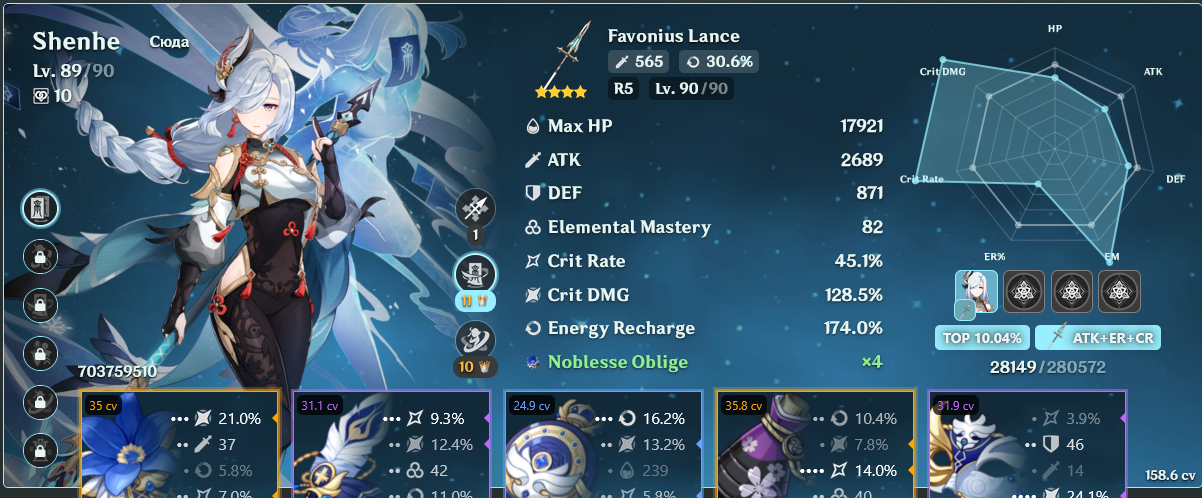
Task: Select the elemental skill talent icon
Action: pos(476,273)
